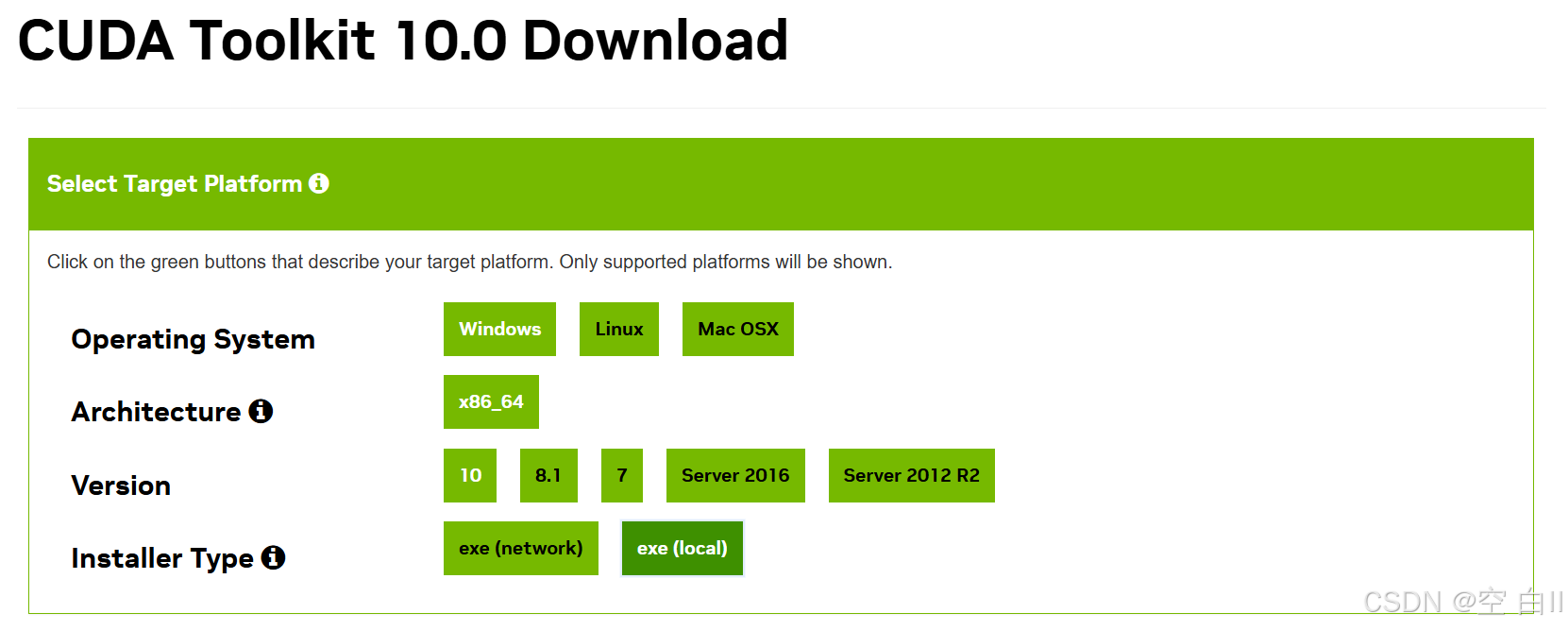Click info icon beside Select Target Platform
The image size is (1568, 630).
319,183
